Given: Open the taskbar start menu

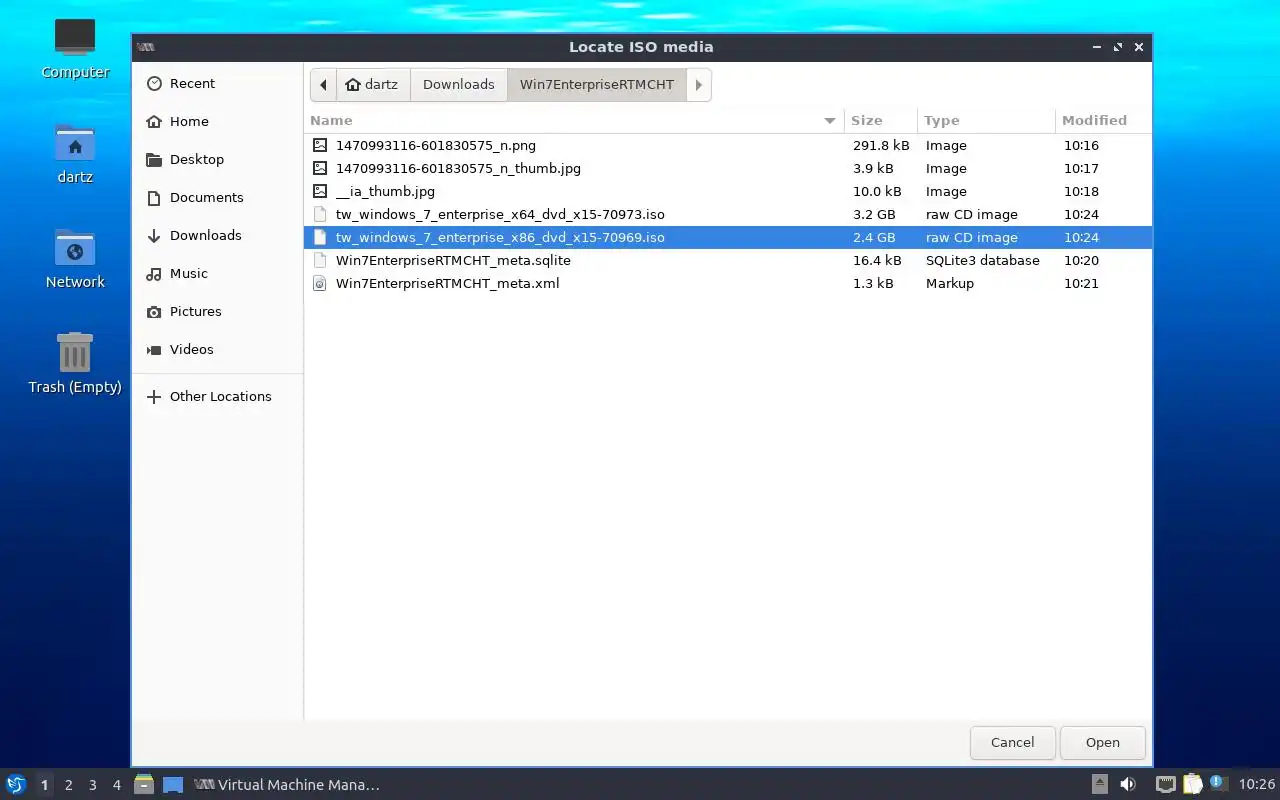Looking at the screenshot, I should tap(16, 785).
